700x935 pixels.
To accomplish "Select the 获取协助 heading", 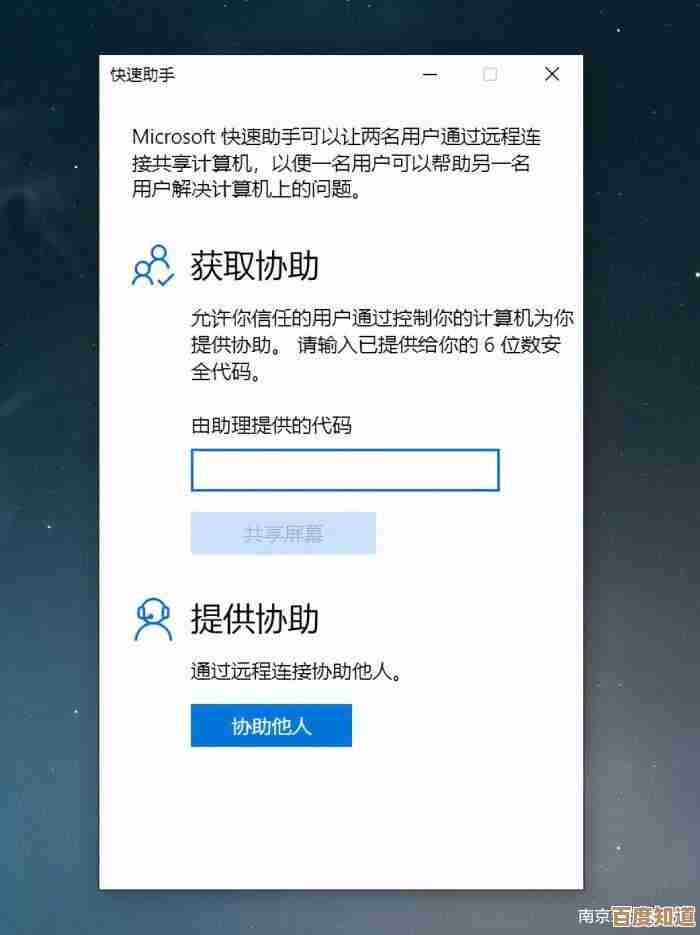I will (255, 266).
